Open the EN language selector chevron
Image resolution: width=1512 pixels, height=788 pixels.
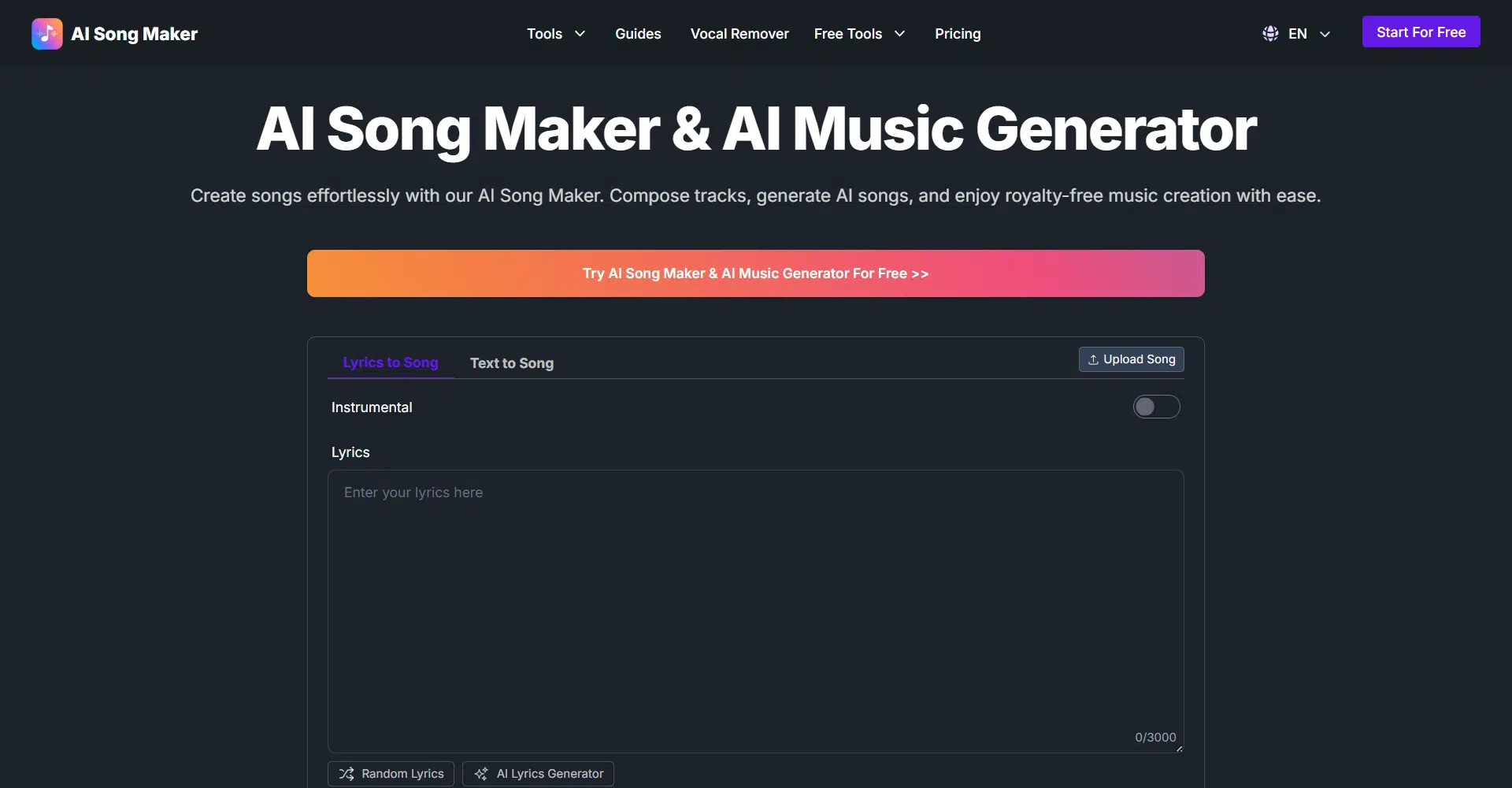coord(1325,34)
